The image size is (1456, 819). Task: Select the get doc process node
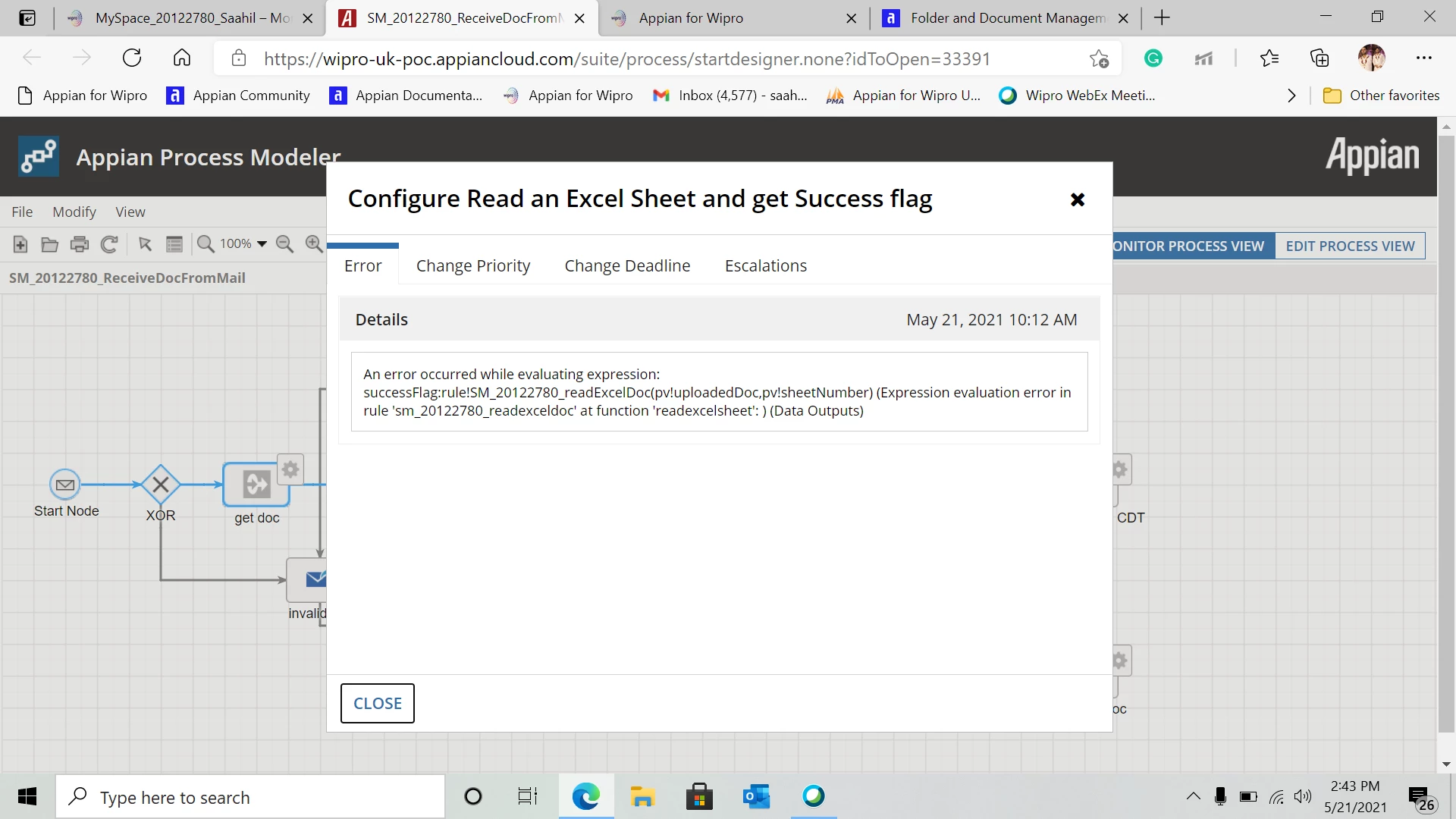256,485
